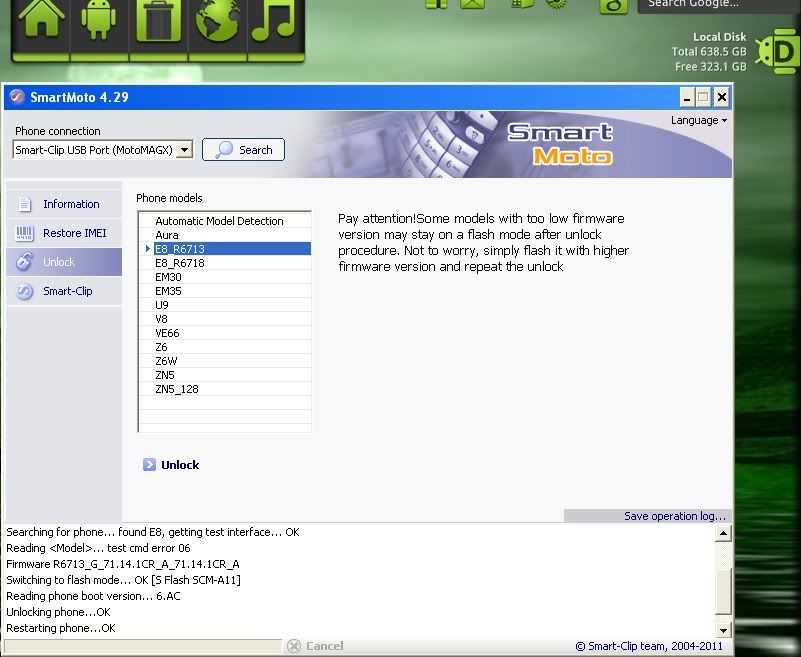The width and height of the screenshot is (801, 657).
Task: Click the Search phone button
Action: tap(243, 150)
